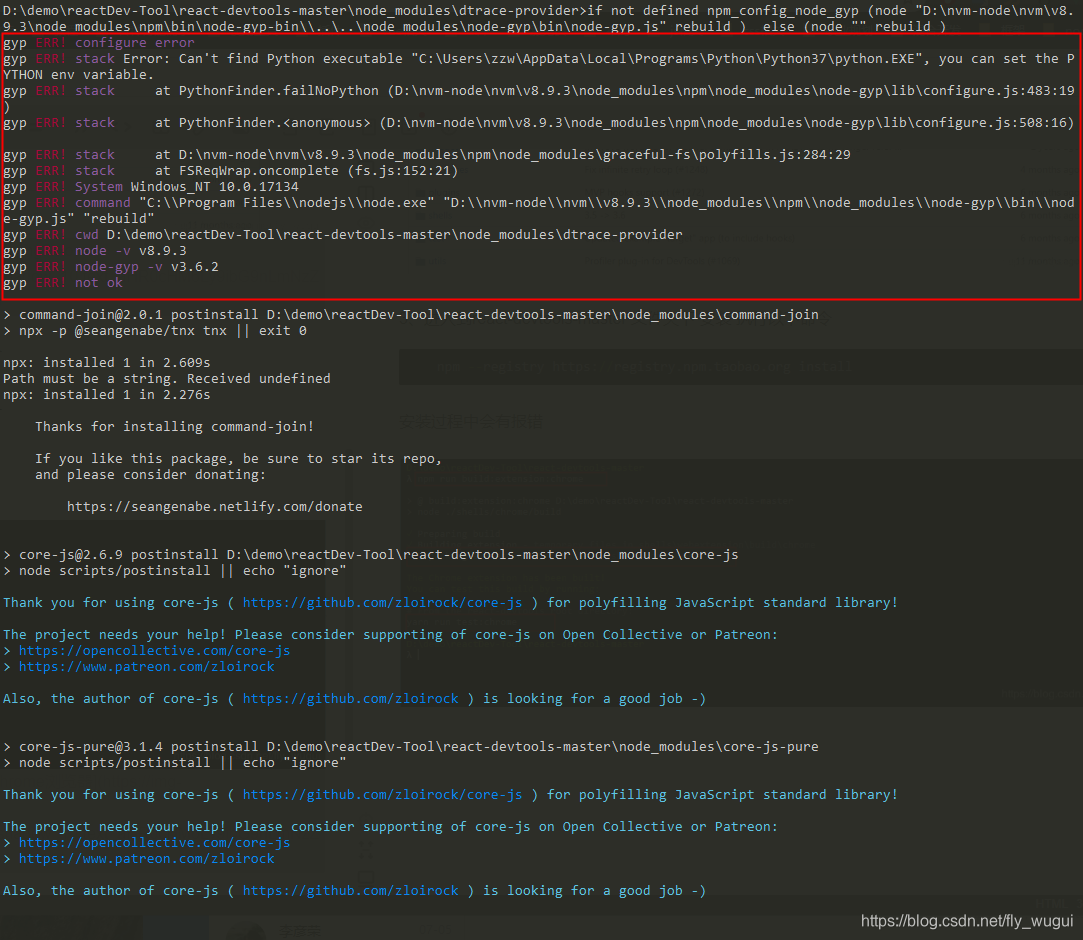Click the 'gyp ERR! configure error' line

coord(99,43)
